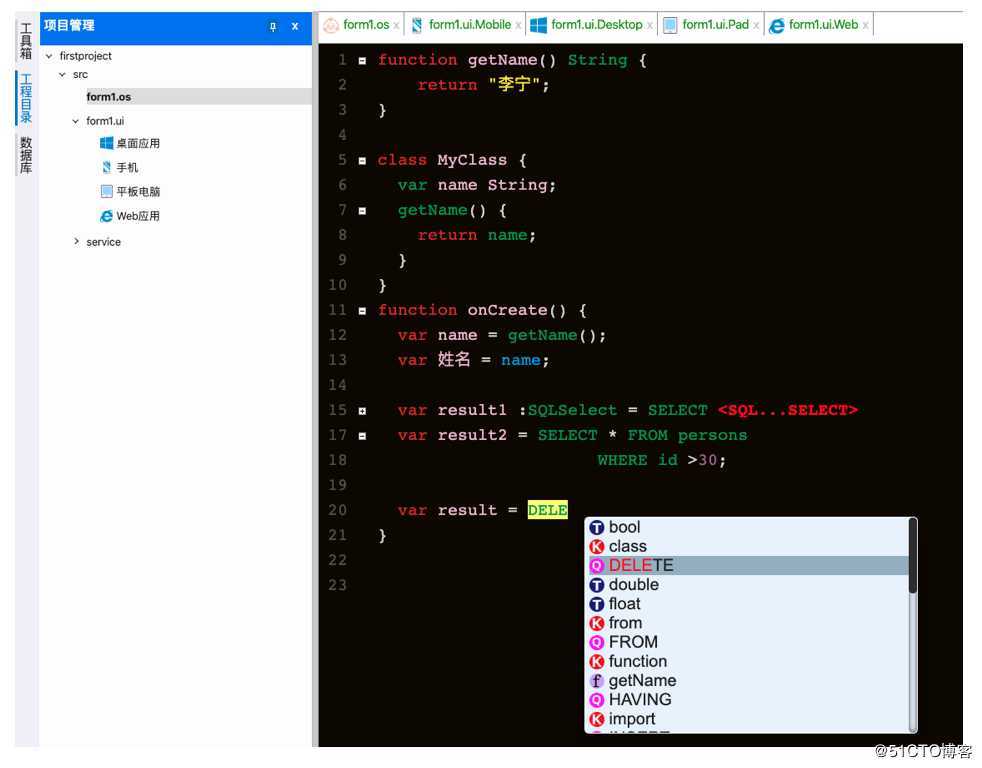Switch to the form1.os editor tab
This screenshot has height=768, width=982.
(x=366, y=25)
